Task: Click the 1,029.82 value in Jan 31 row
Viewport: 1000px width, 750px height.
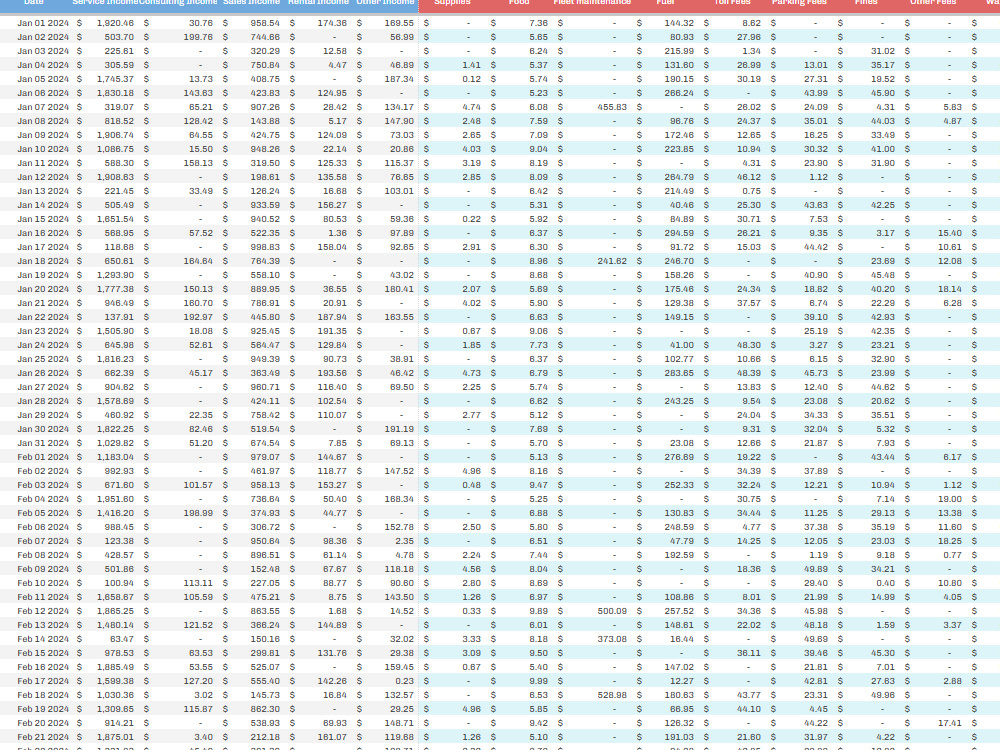Action: [x=115, y=444]
